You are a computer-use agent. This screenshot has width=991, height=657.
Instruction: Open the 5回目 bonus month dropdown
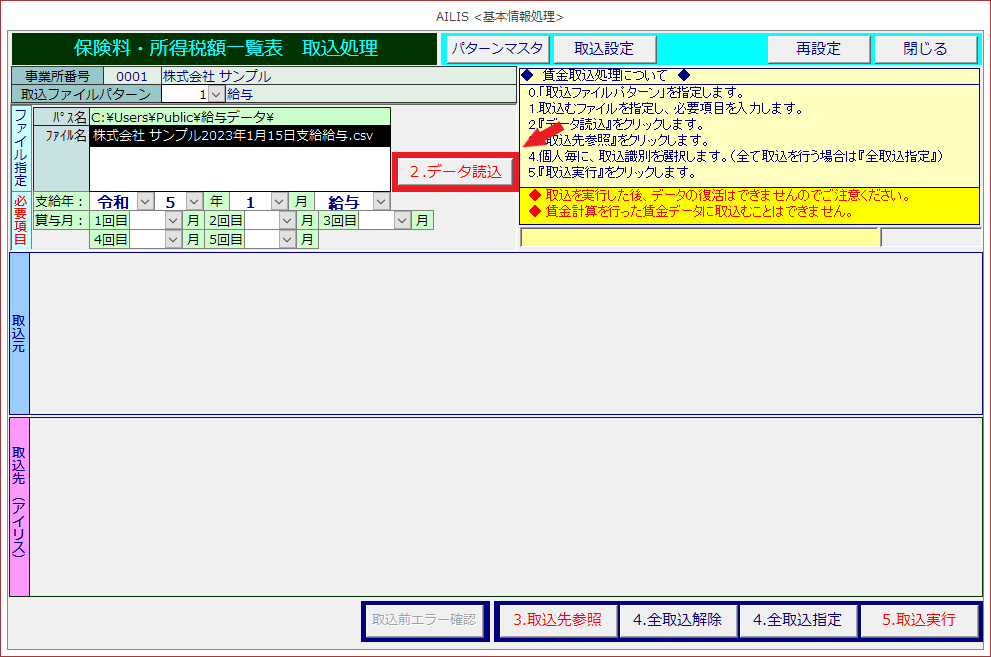point(288,239)
